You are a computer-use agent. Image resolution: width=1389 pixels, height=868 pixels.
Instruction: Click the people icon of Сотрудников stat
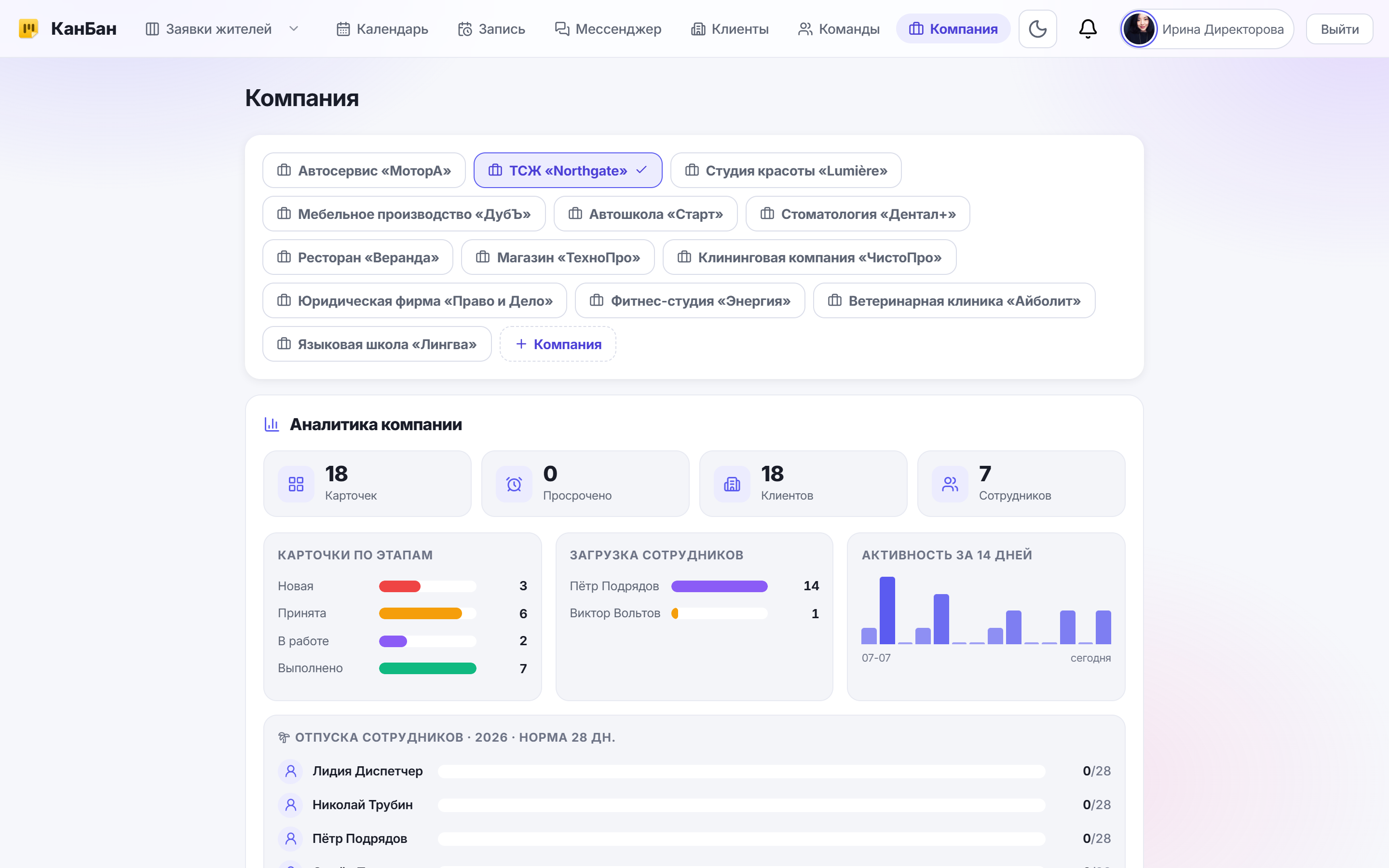point(950,484)
